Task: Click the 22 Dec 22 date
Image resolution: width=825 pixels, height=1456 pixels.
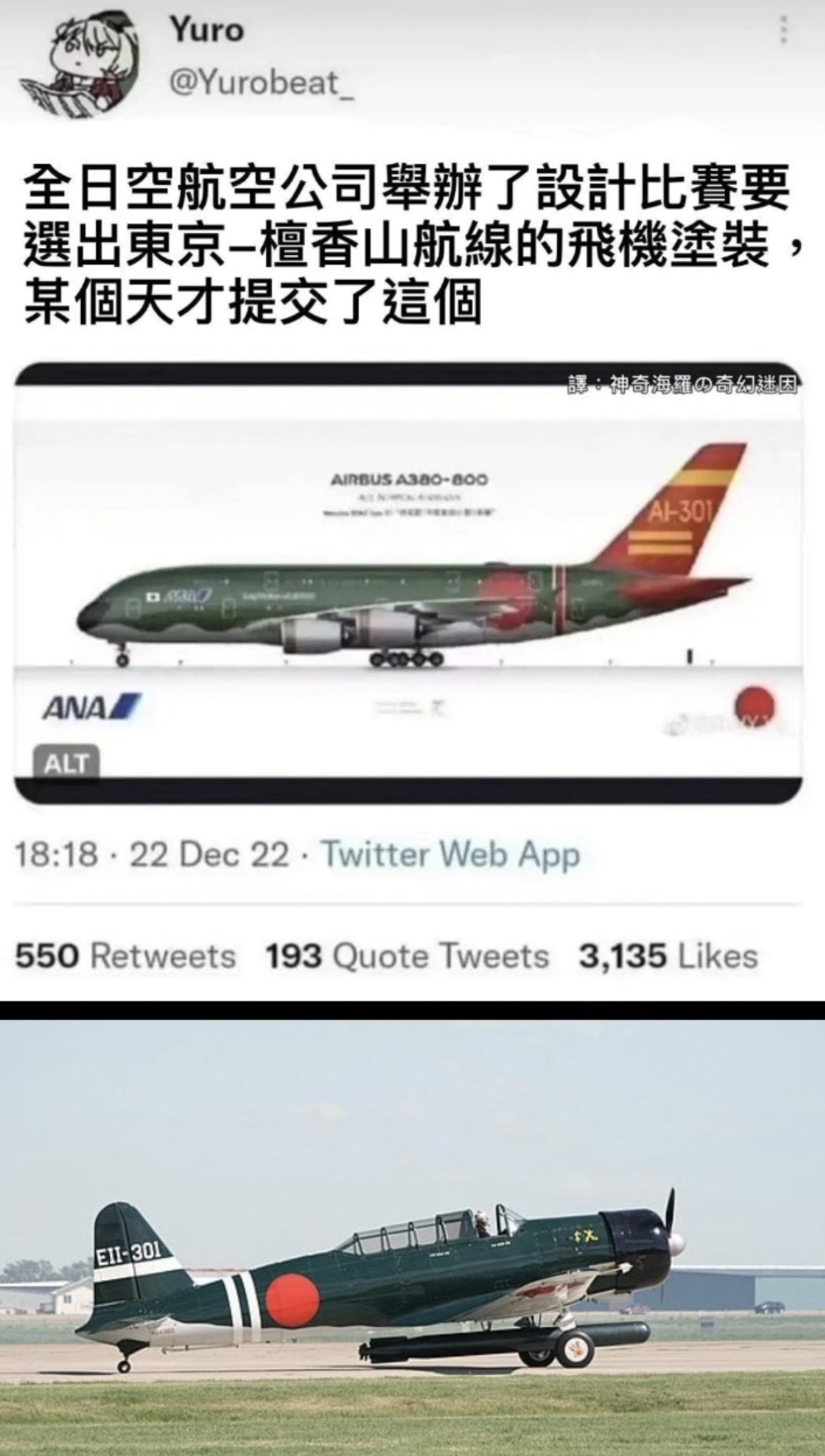Action: coord(209,854)
